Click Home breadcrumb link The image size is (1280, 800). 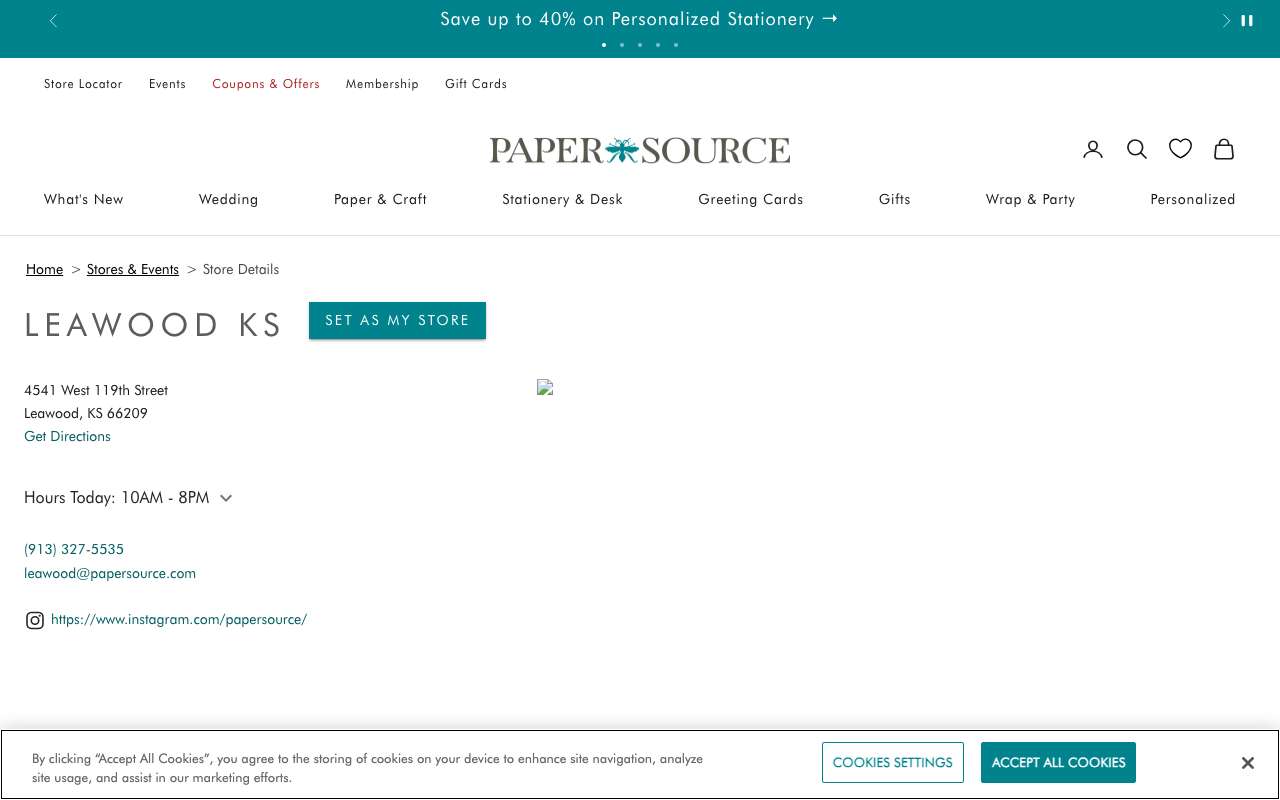coord(44,270)
